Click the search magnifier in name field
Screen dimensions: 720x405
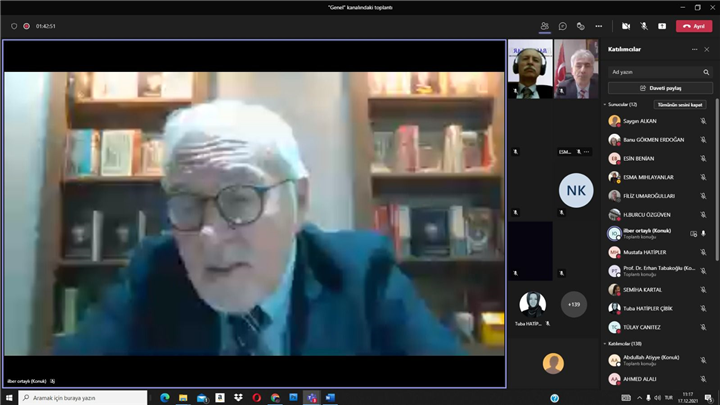click(x=704, y=72)
